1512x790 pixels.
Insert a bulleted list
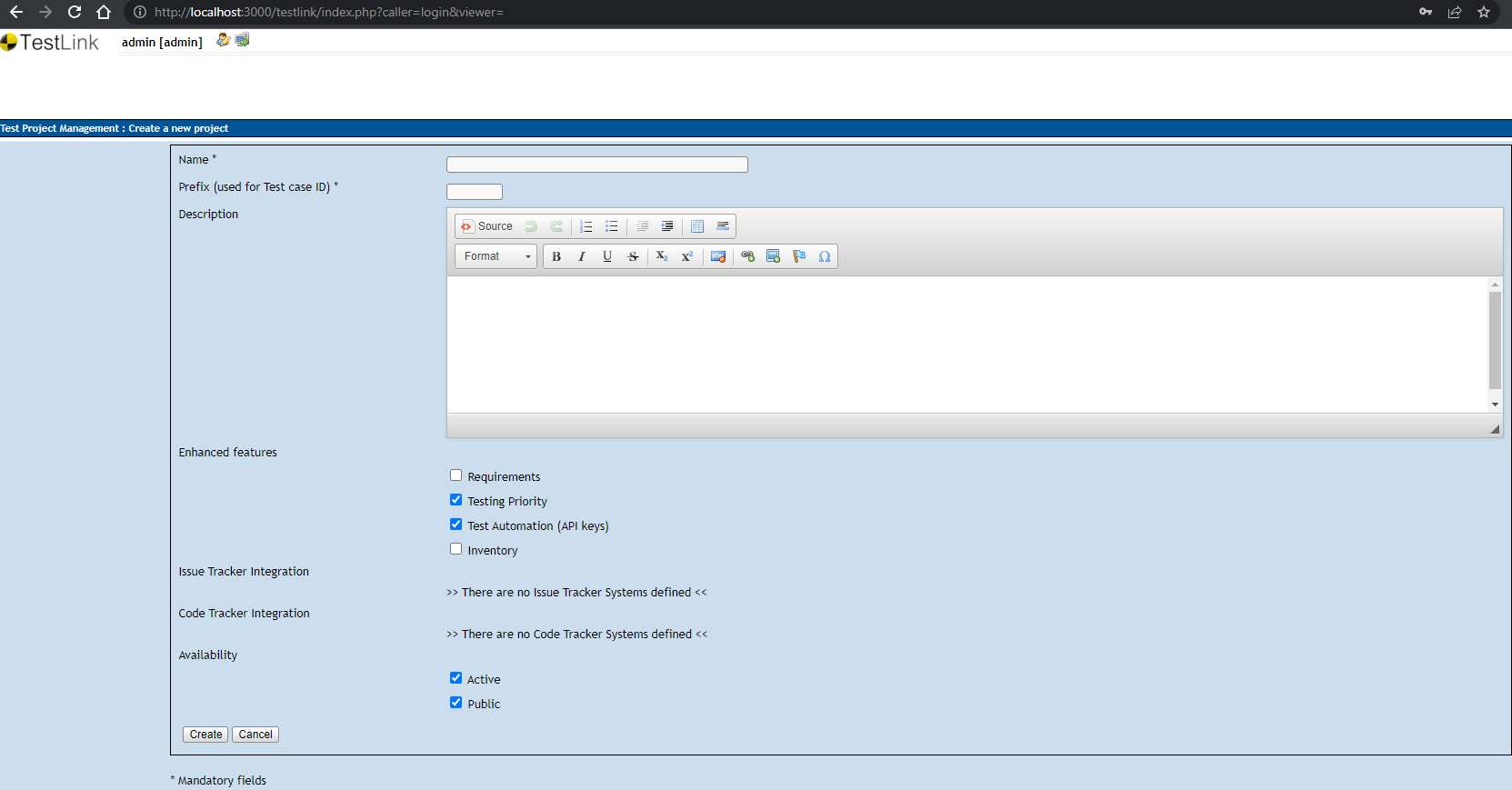click(612, 226)
